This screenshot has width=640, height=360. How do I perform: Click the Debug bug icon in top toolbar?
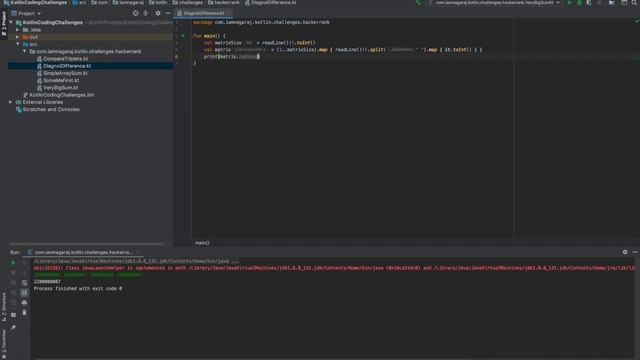pyautogui.click(x=579, y=3)
